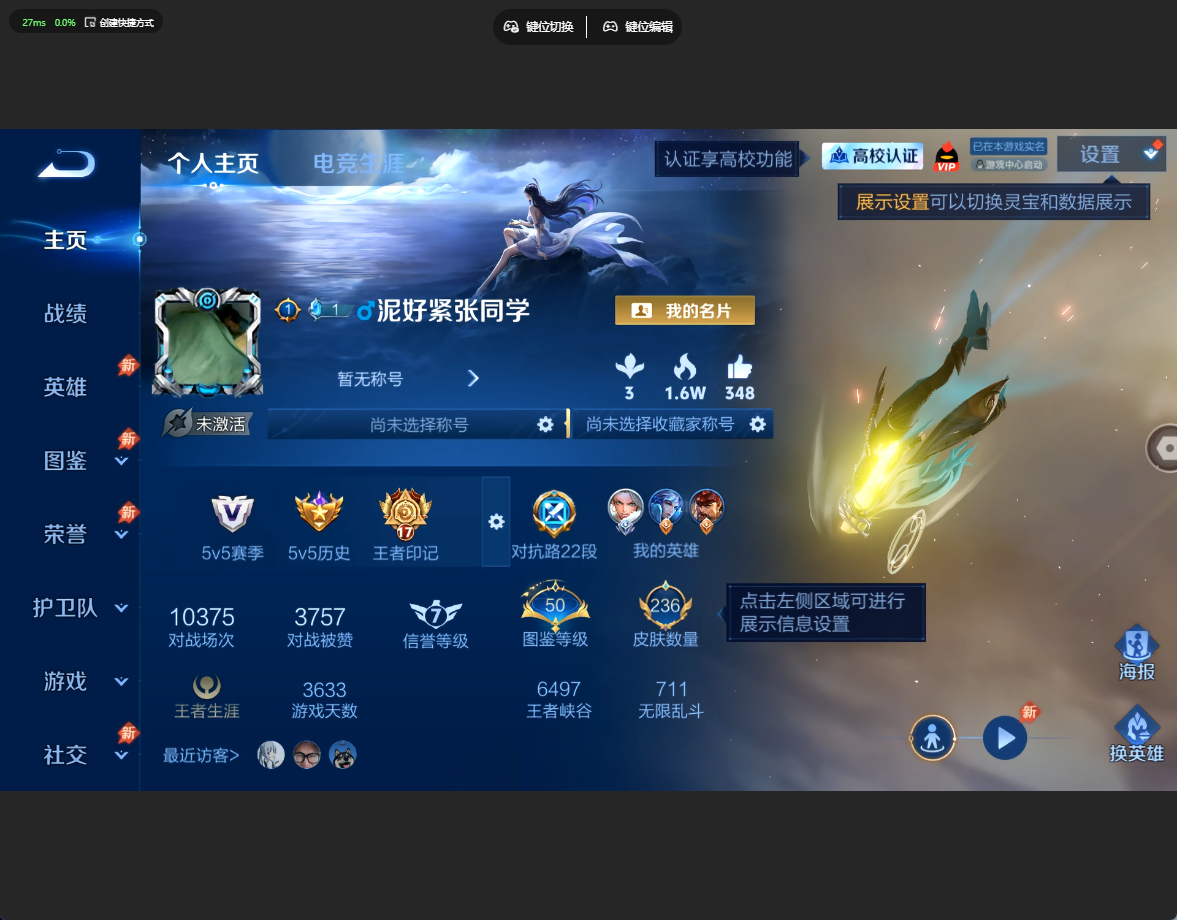Click the play animation button
The image size is (1177, 920).
1005,738
